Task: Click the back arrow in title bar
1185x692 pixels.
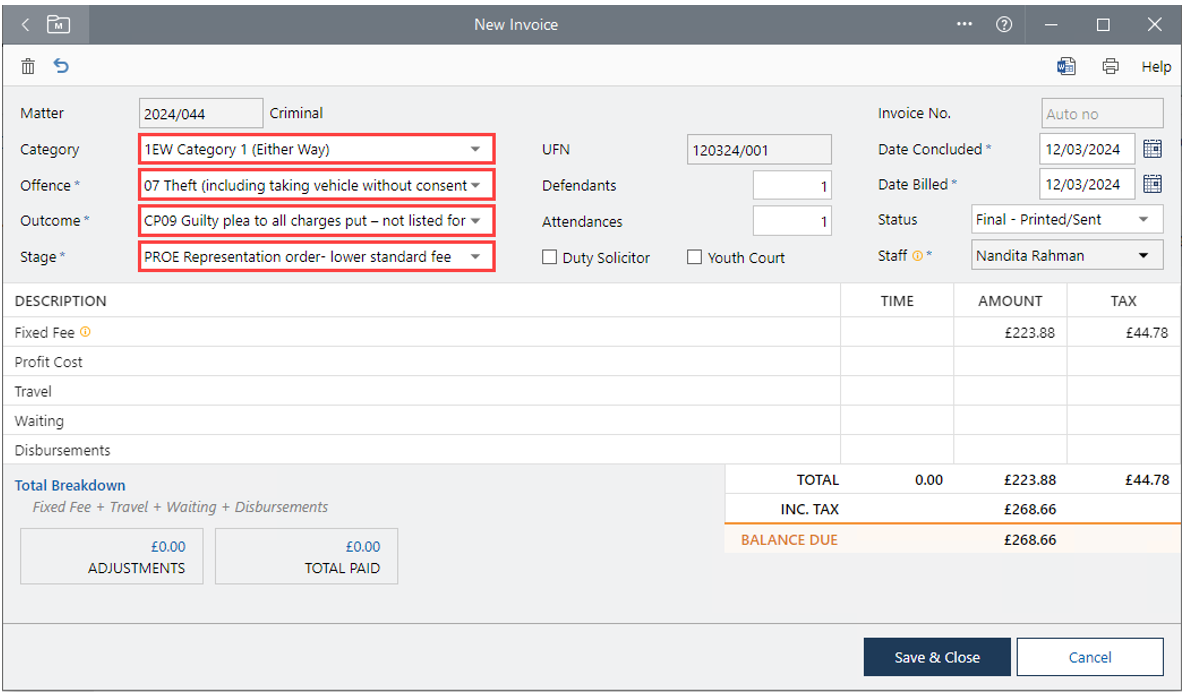Action: pyautogui.click(x=25, y=24)
